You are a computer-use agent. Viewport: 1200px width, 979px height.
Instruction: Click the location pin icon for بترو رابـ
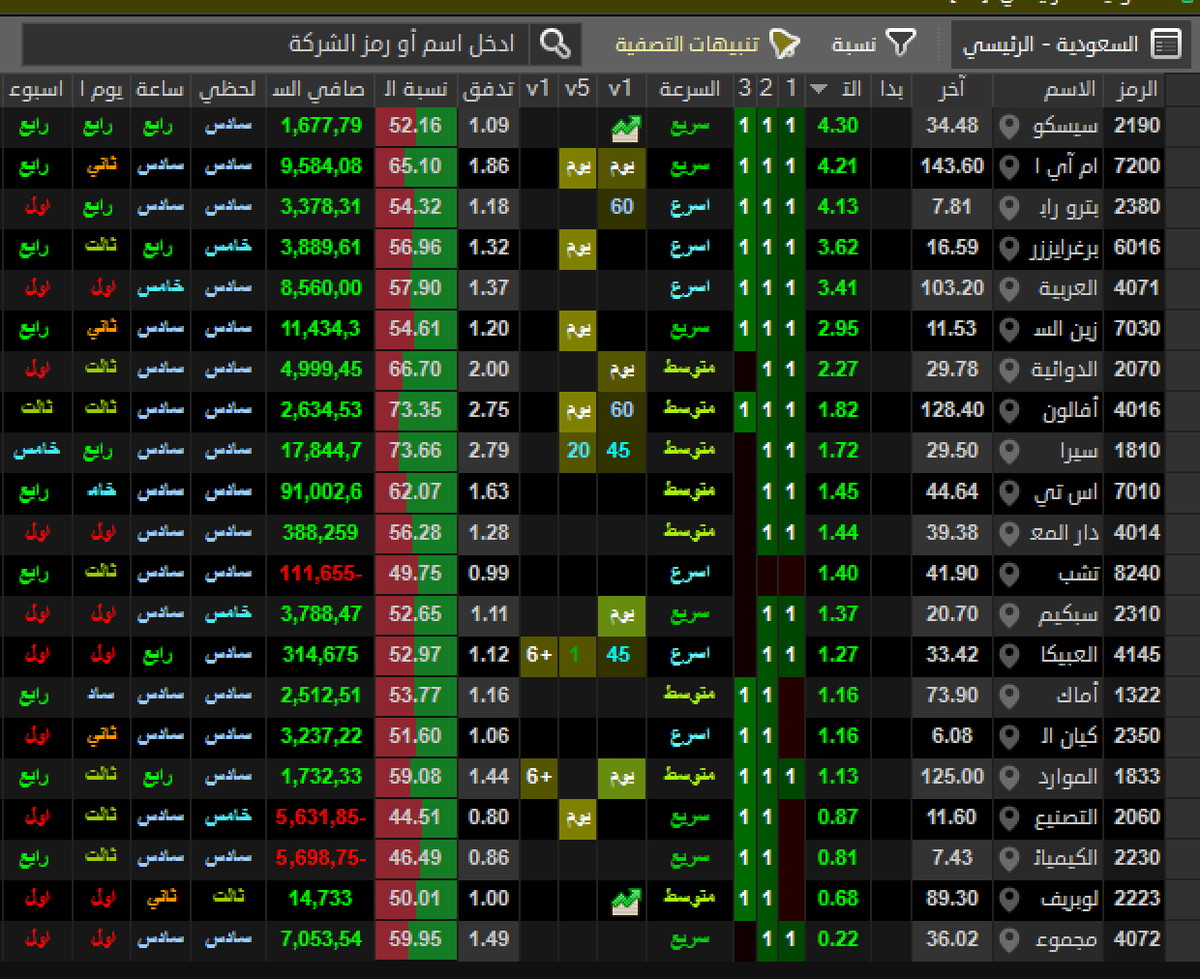(x=1009, y=207)
